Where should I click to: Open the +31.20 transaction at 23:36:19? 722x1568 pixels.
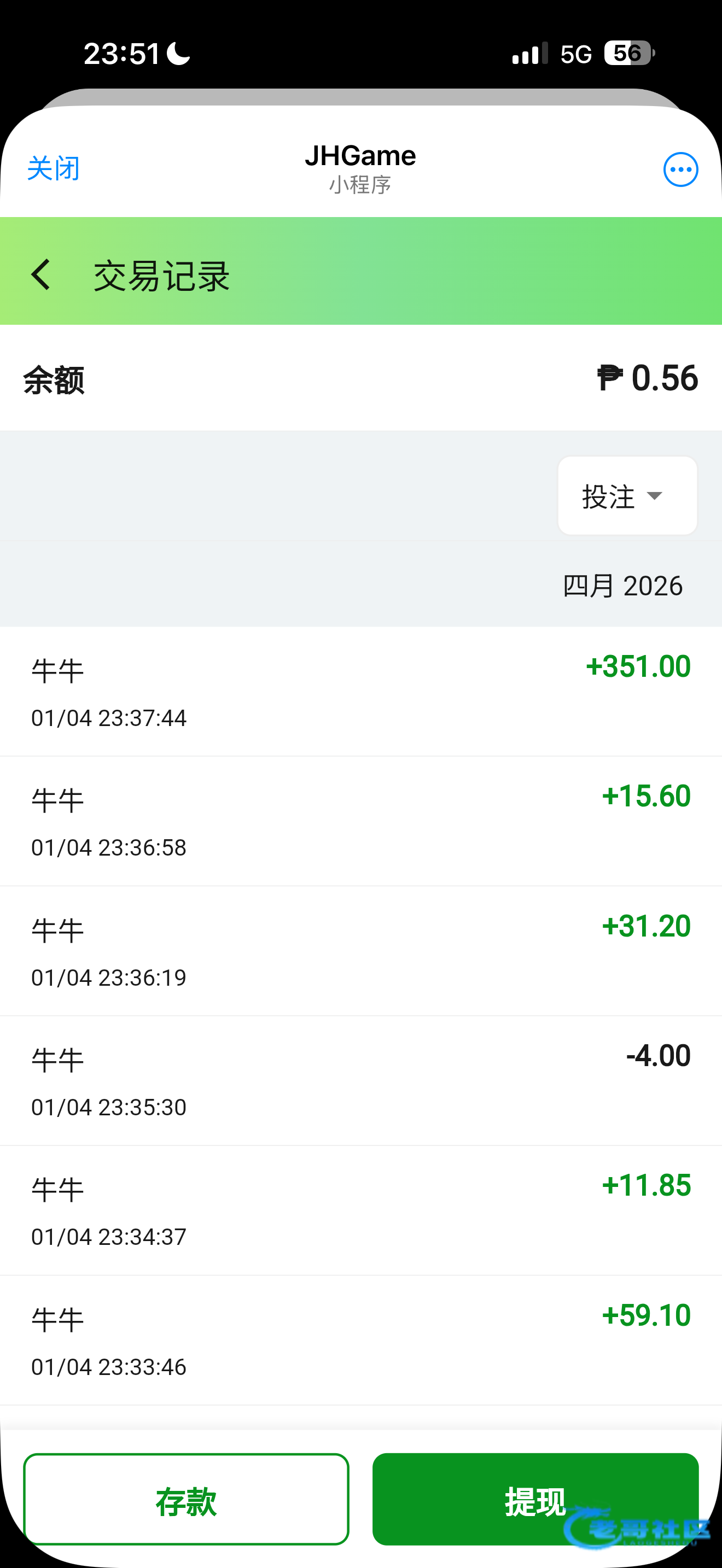point(361,951)
